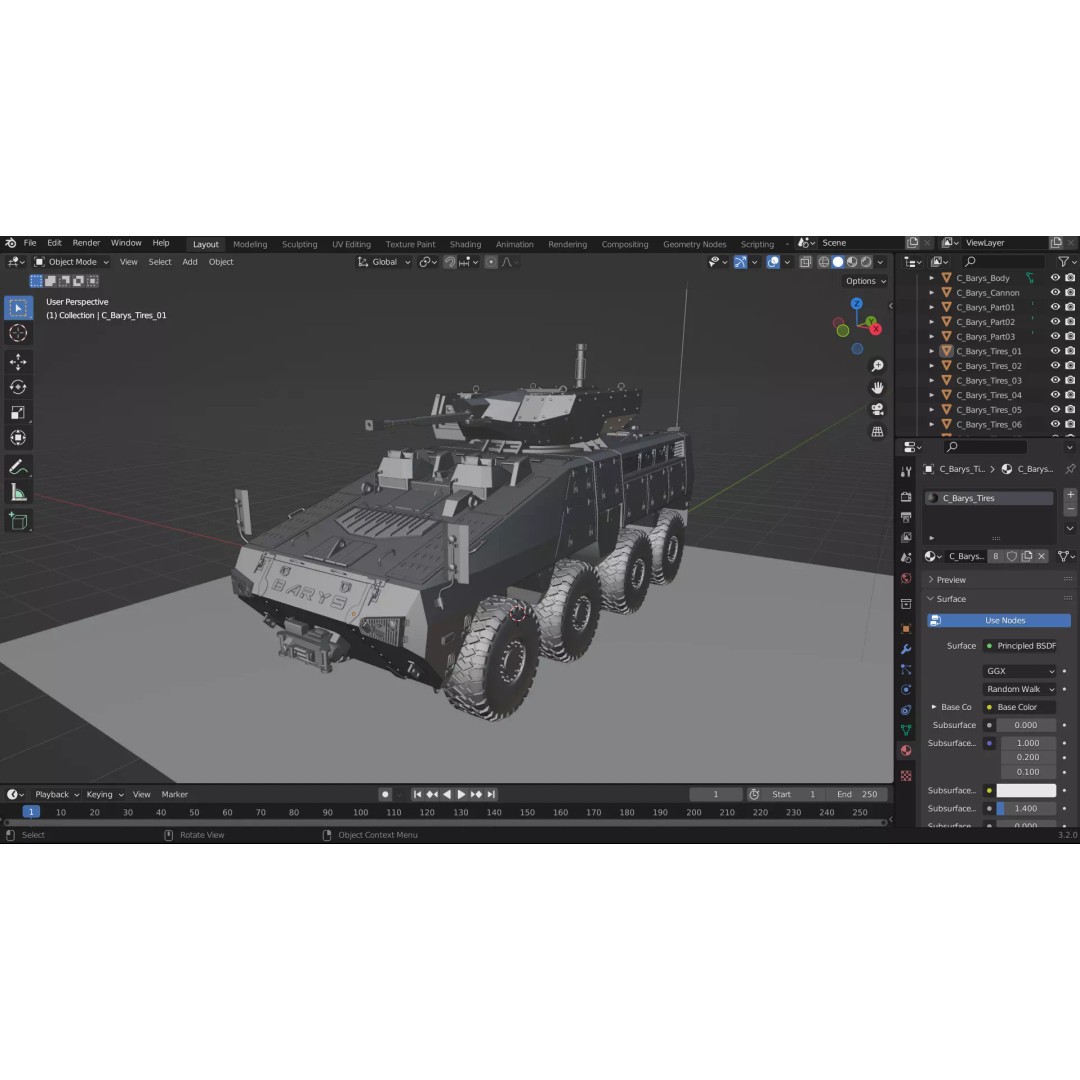The image size is (1080, 1080).
Task: Open the viewport Add menu
Action: point(189,262)
